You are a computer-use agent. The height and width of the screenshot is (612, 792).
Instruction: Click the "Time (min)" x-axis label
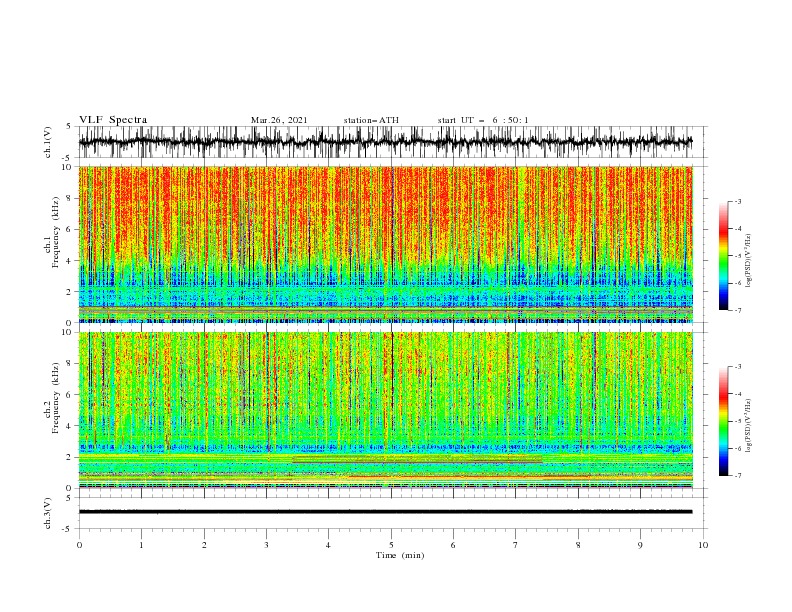tap(400, 555)
